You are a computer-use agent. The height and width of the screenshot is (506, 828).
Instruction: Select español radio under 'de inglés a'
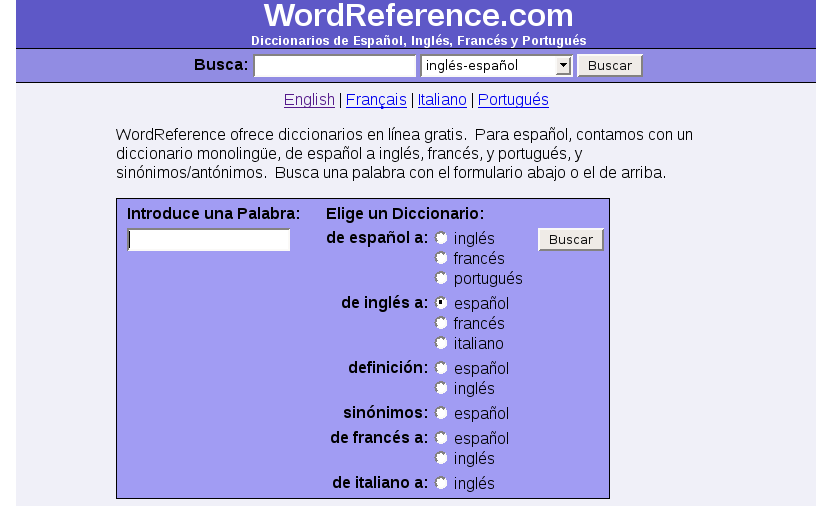click(441, 303)
